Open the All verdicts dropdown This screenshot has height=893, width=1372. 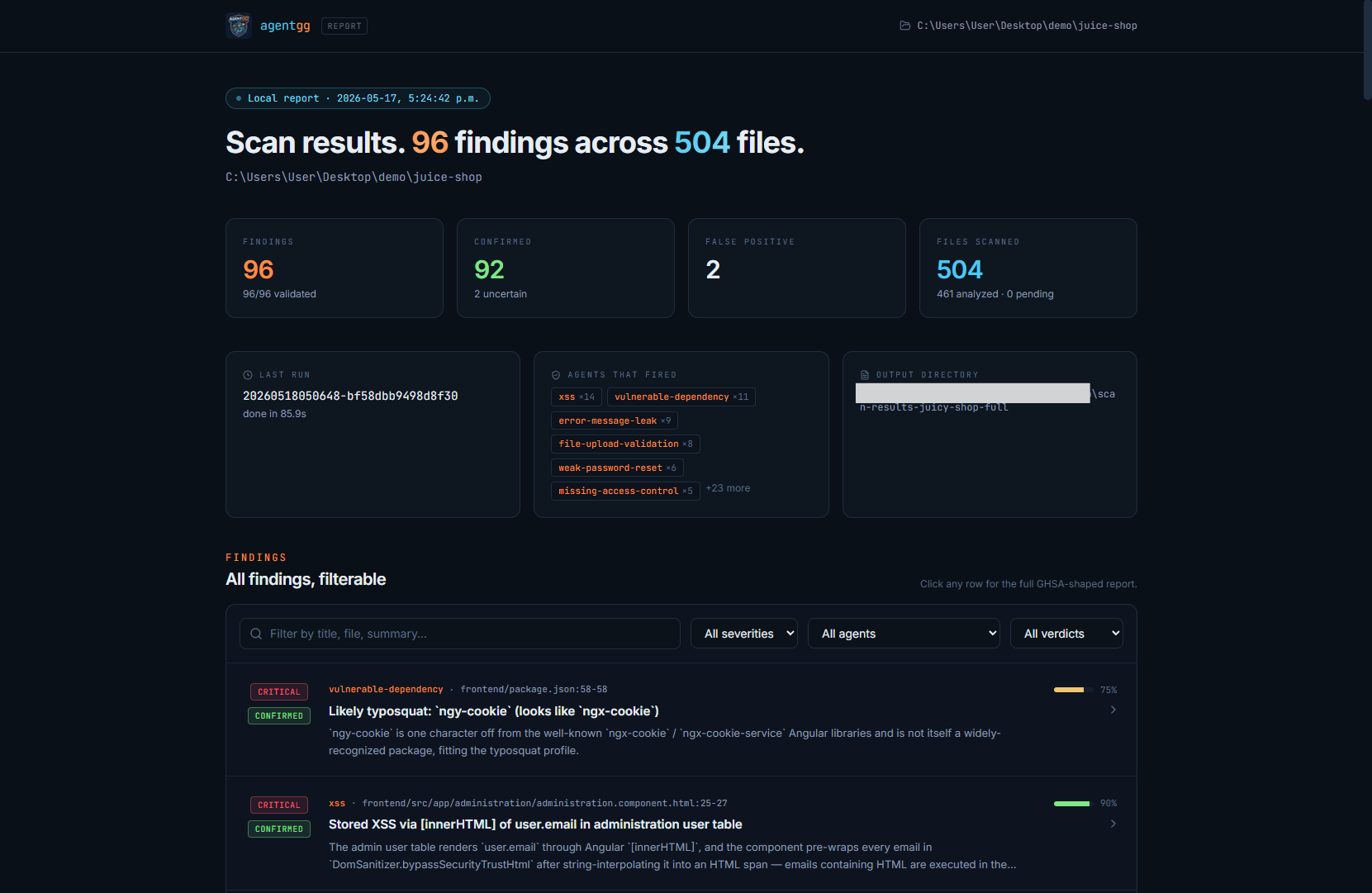click(1066, 634)
